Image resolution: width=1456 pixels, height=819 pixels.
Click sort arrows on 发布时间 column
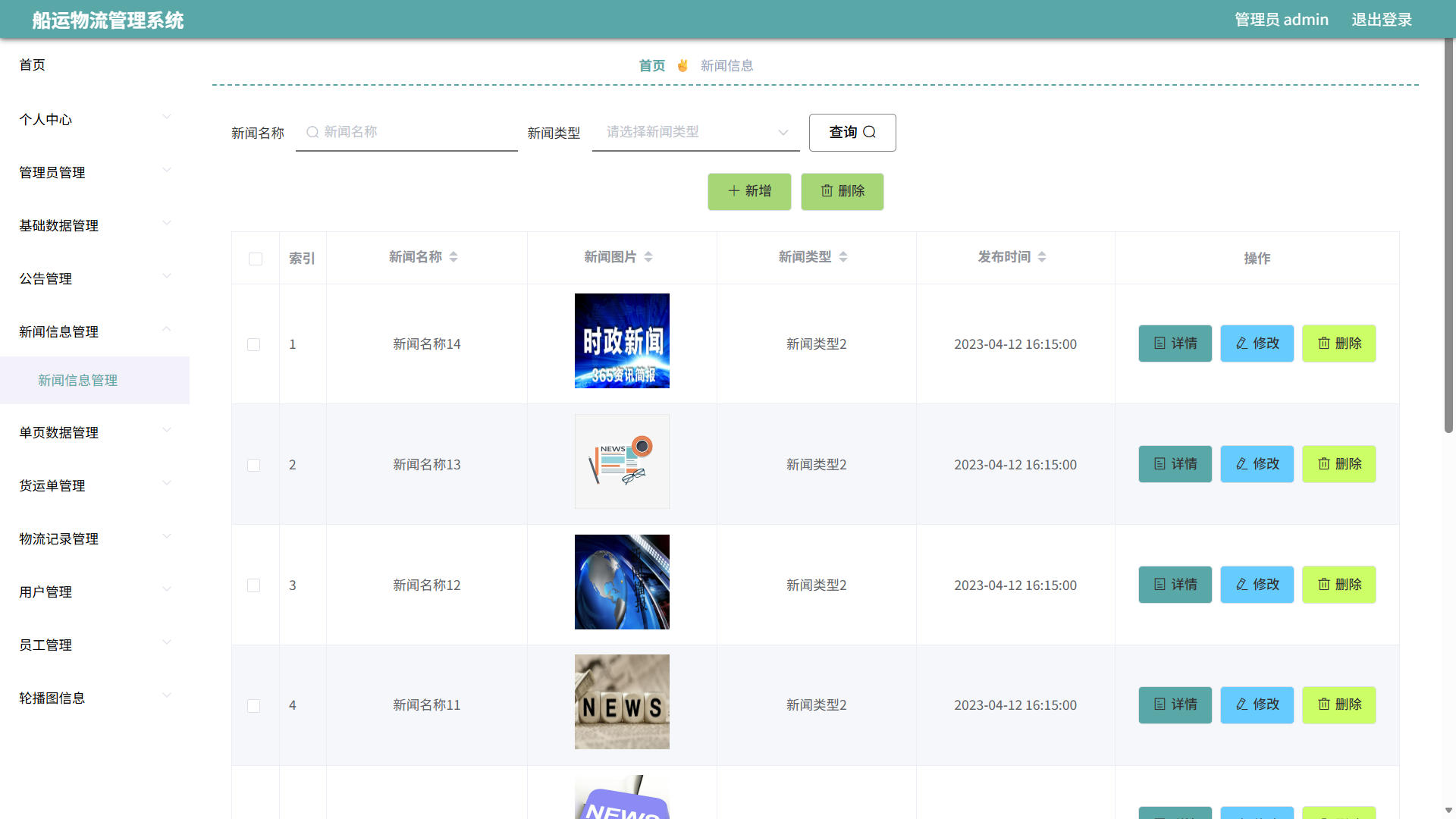click(1042, 257)
